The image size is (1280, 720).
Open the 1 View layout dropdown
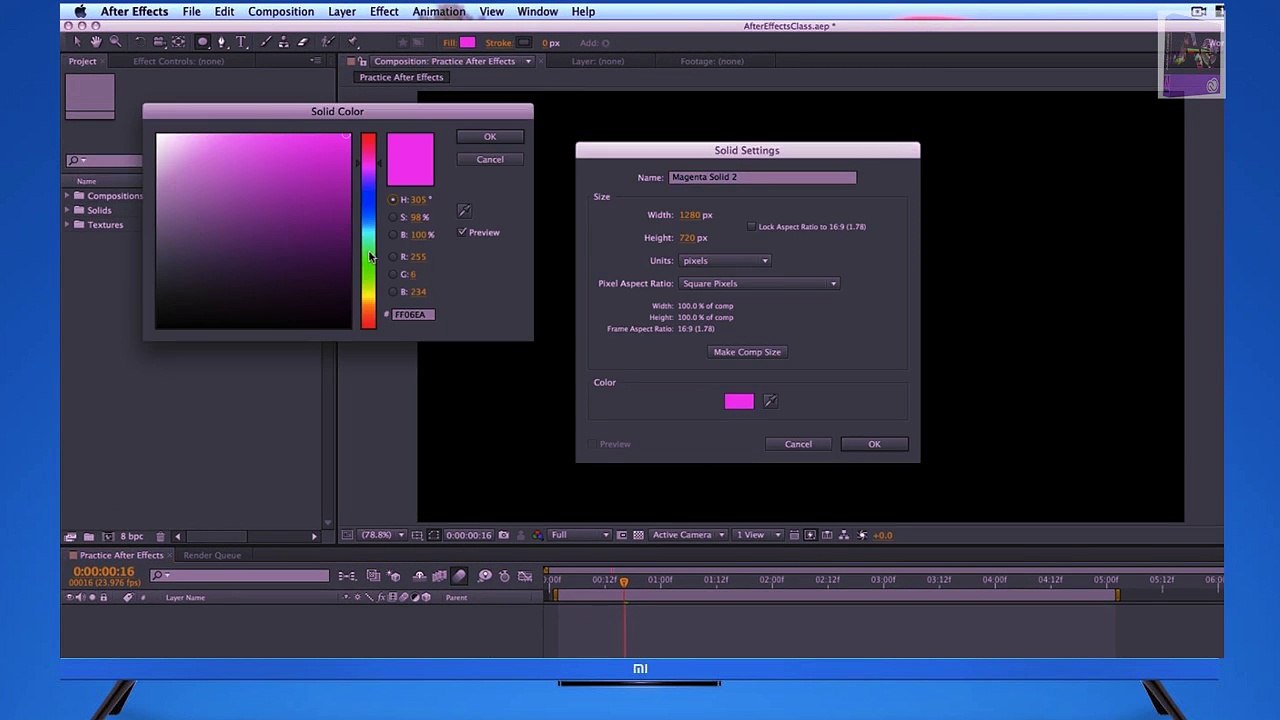758,535
